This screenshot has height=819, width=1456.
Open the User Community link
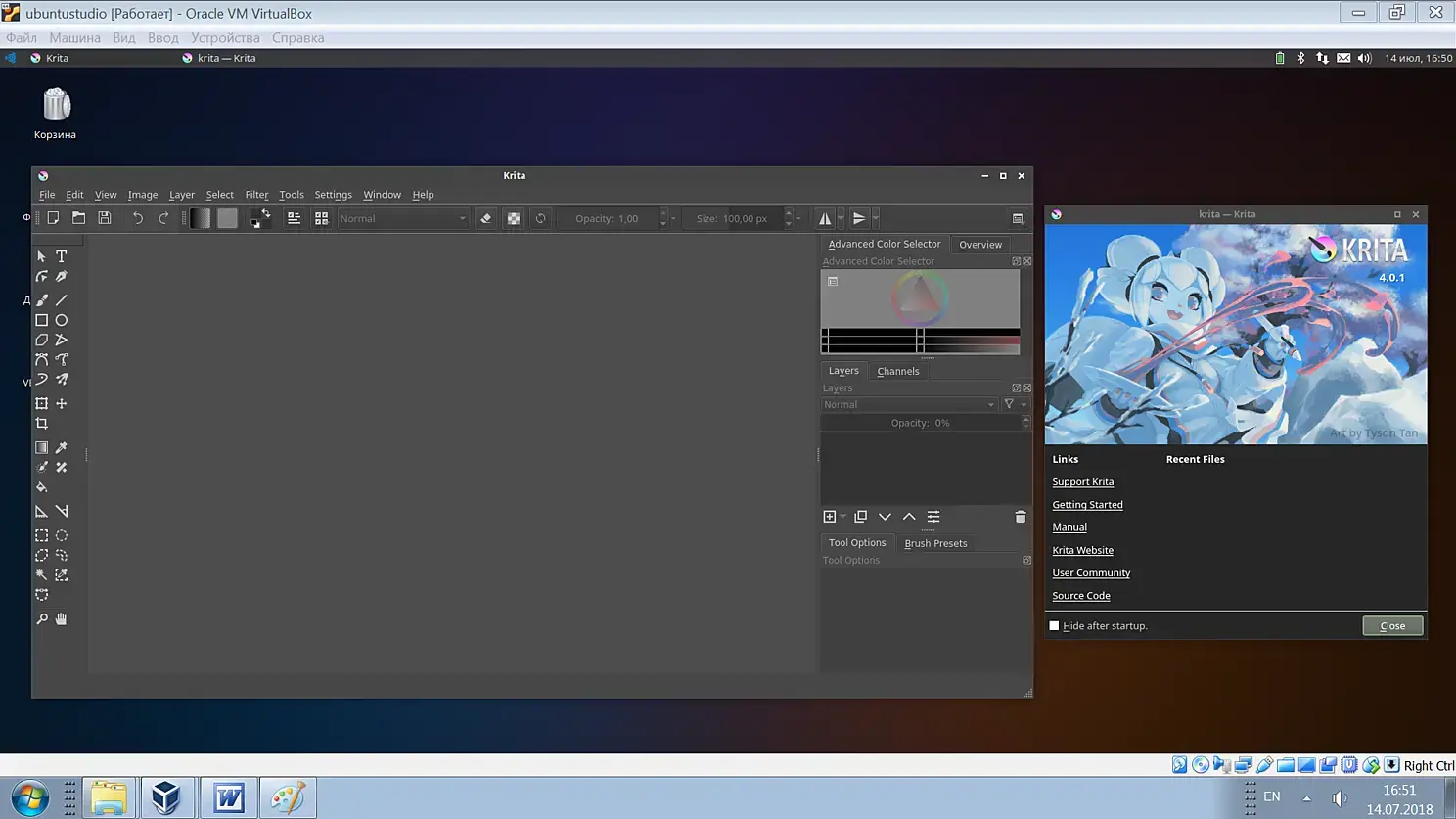(x=1091, y=572)
